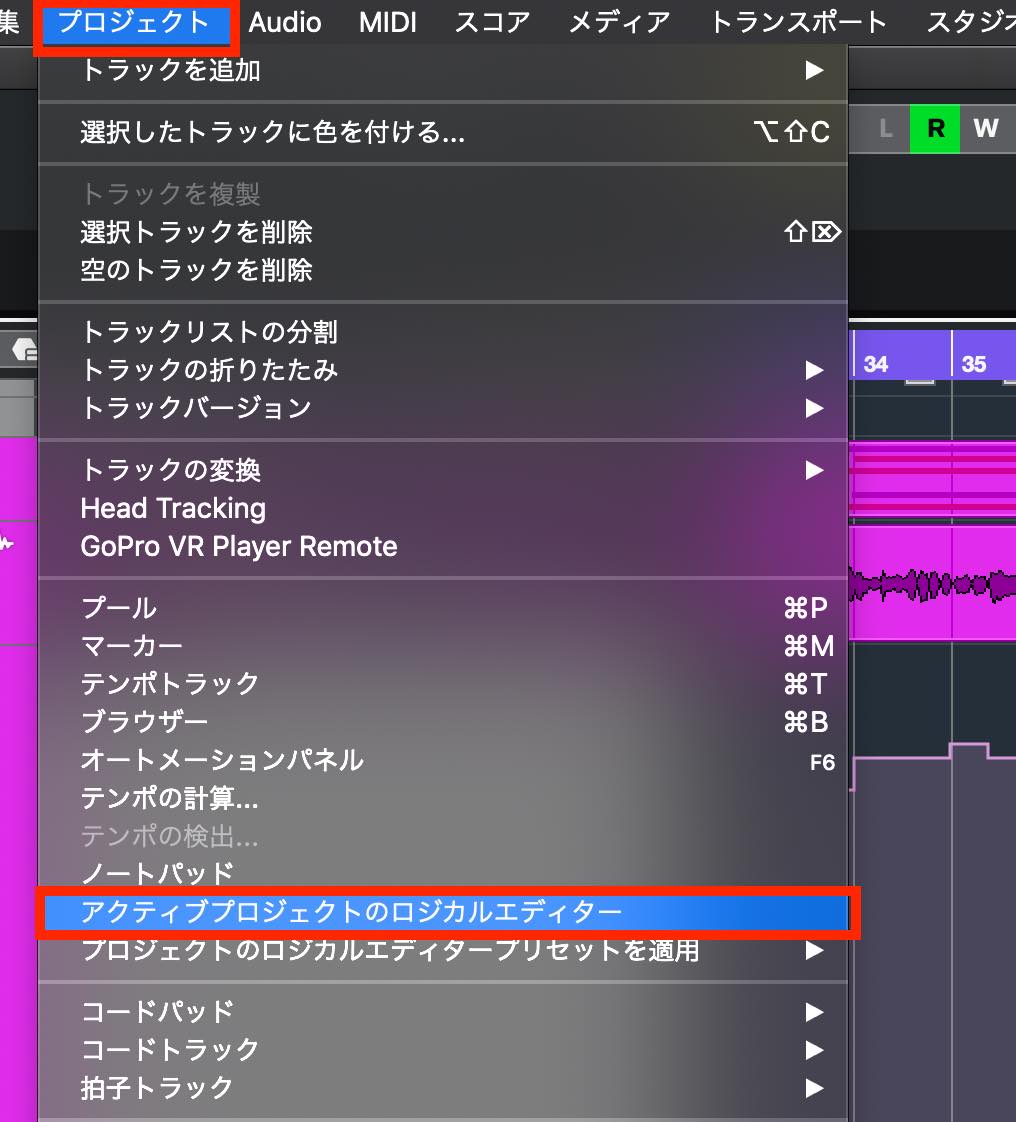
Task: Click bar 34 on the ruler
Action: pyautogui.click(x=876, y=364)
